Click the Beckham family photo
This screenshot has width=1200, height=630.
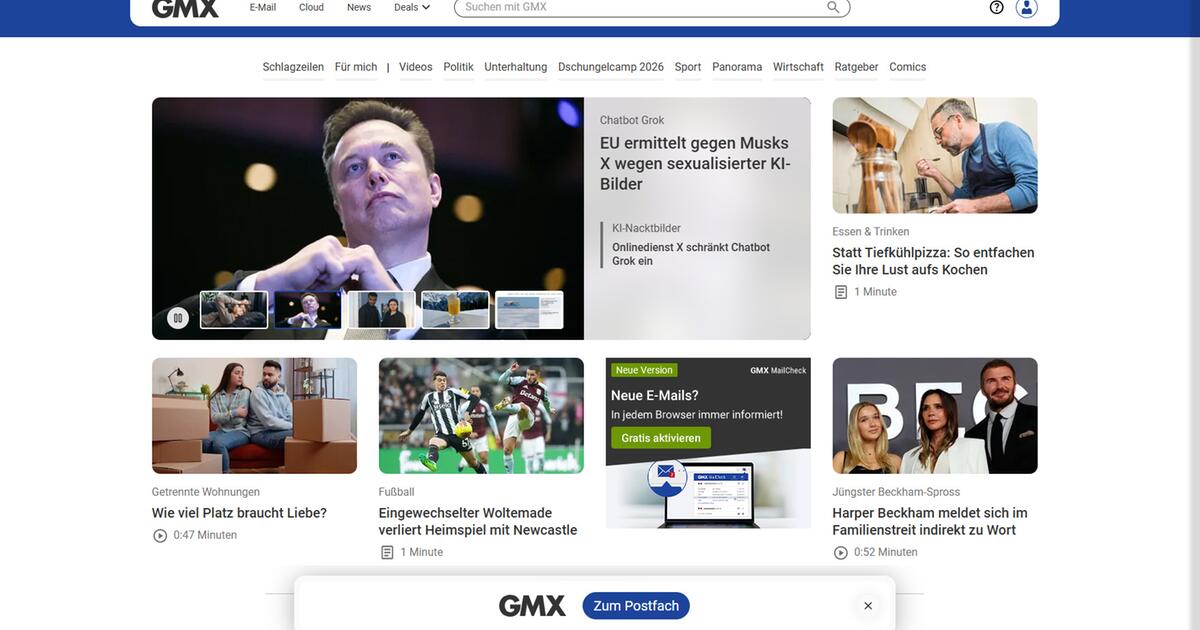(x=935, y=416)
